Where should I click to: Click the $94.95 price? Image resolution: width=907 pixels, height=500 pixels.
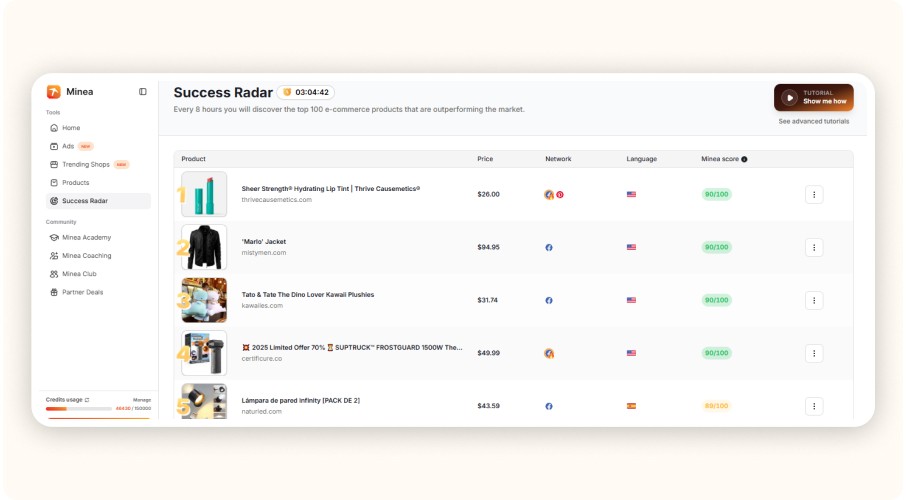(488, 247)
